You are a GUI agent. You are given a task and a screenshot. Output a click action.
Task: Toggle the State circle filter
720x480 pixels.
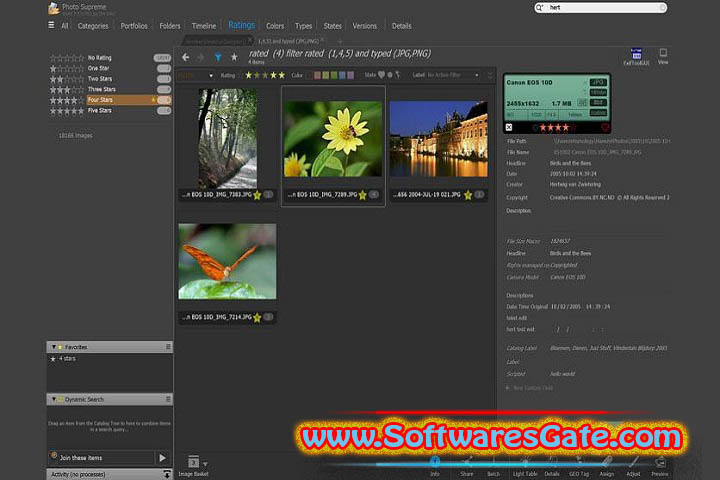(390, 75)
